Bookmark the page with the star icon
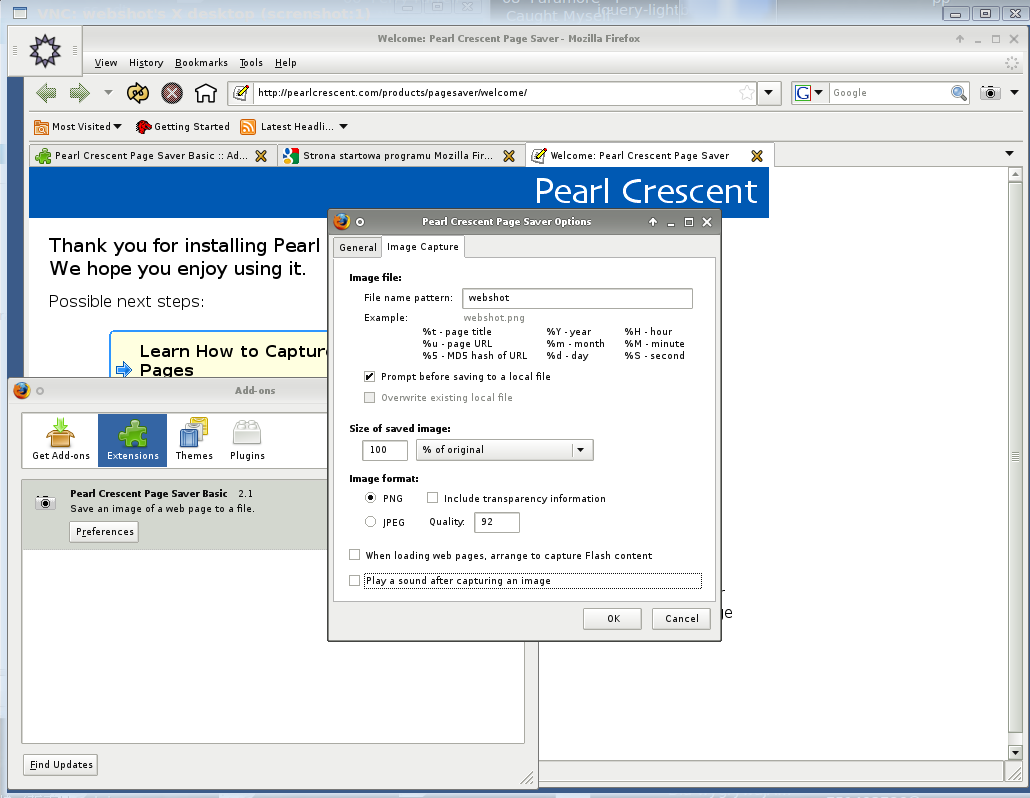This screenshot has width=1030, height=798. (746, 93)
